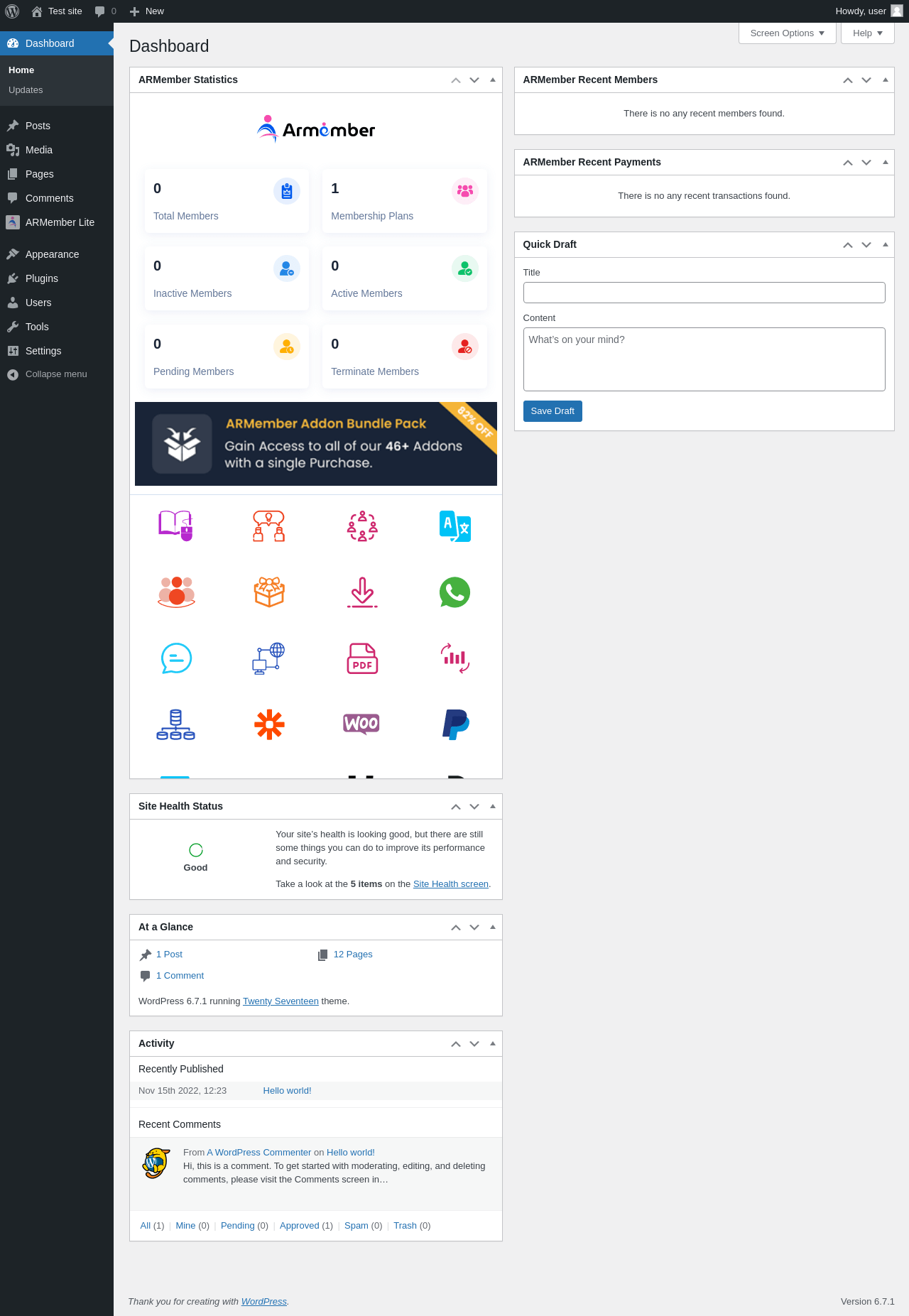This screenshot has height=1316, width=909.
Task: Toggle the Activity panel
Action: (493, 1043)
